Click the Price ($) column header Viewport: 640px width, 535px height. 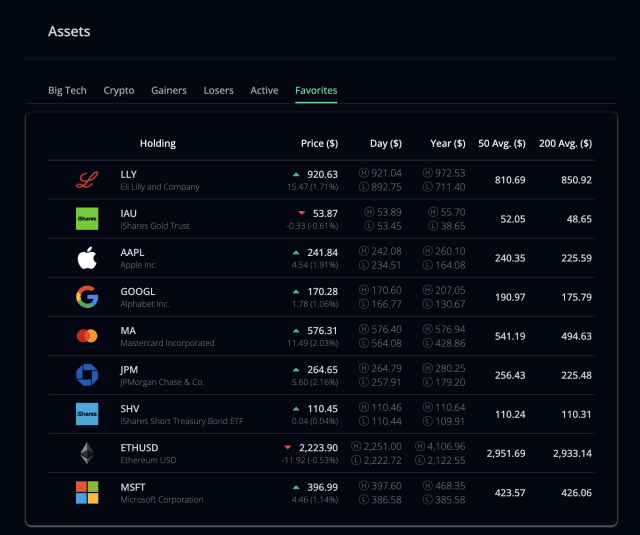pyautogui.click(x=320, y=143)
